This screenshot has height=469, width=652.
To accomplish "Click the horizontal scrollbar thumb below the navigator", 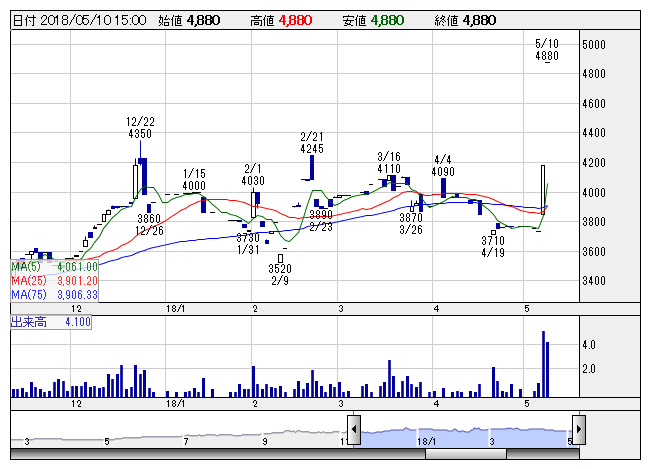I will click(x=466, y=454).
